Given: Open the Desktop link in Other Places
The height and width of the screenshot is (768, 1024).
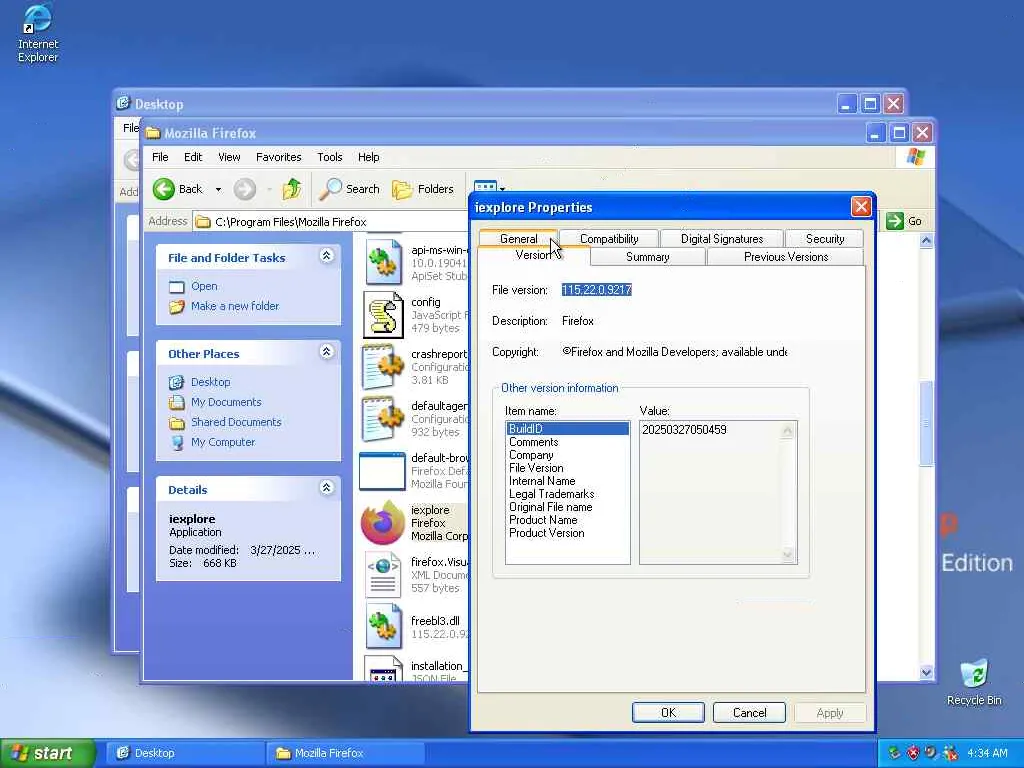Looking at the screenshot, I should pos(210,382).
